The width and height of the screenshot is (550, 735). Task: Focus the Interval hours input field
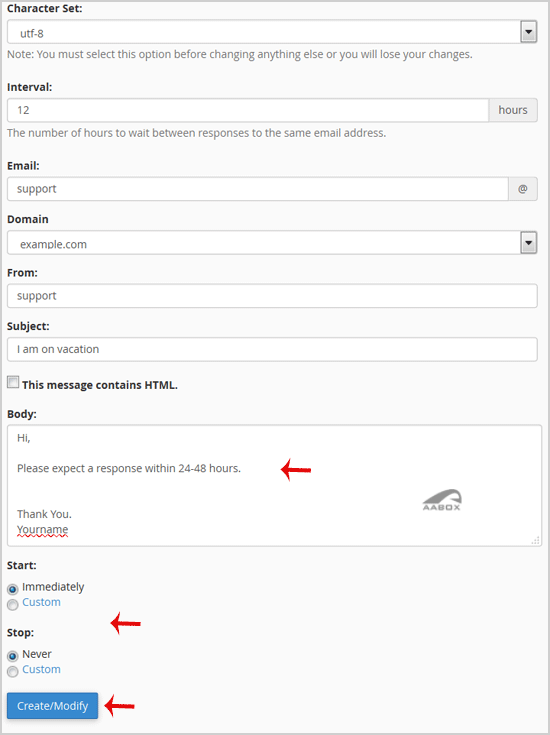pos(248,110)
